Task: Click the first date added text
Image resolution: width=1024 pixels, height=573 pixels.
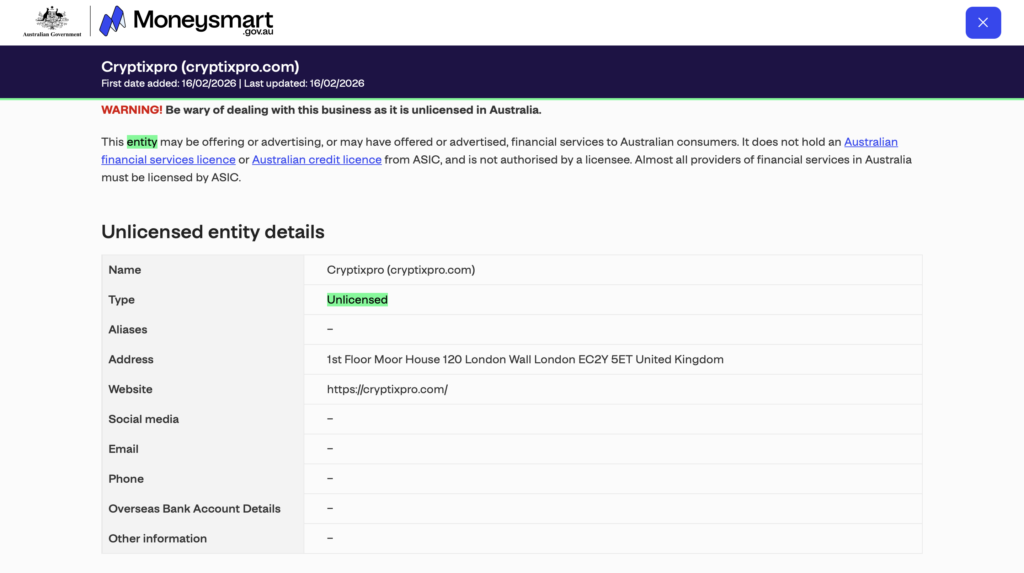Action: click(x=168, y=84)
